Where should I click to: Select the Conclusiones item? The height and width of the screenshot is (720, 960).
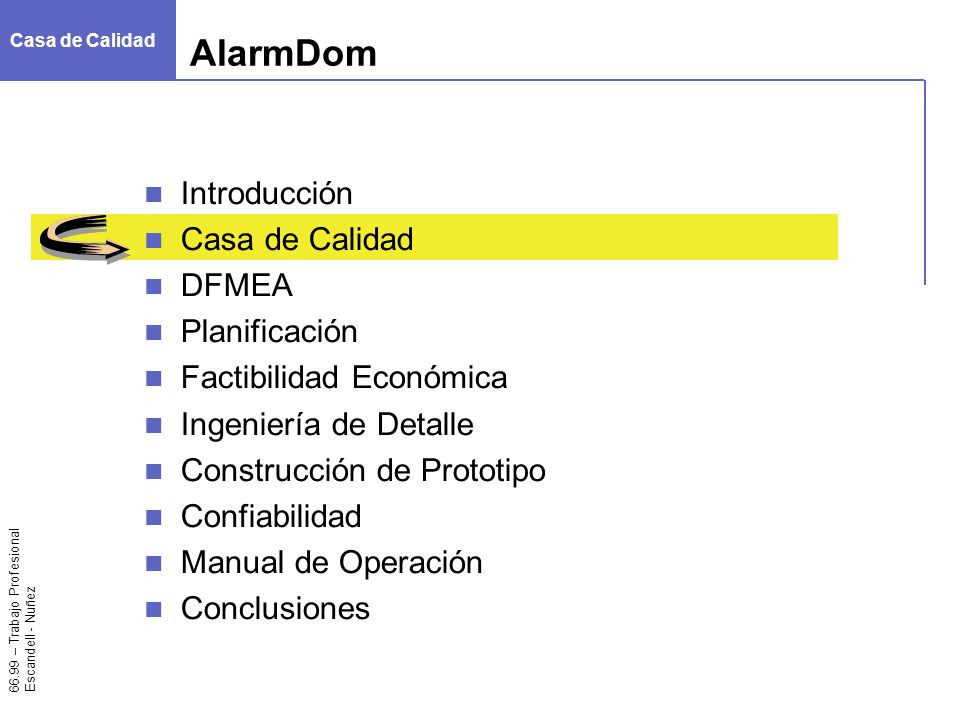click(x=276, y=609)
